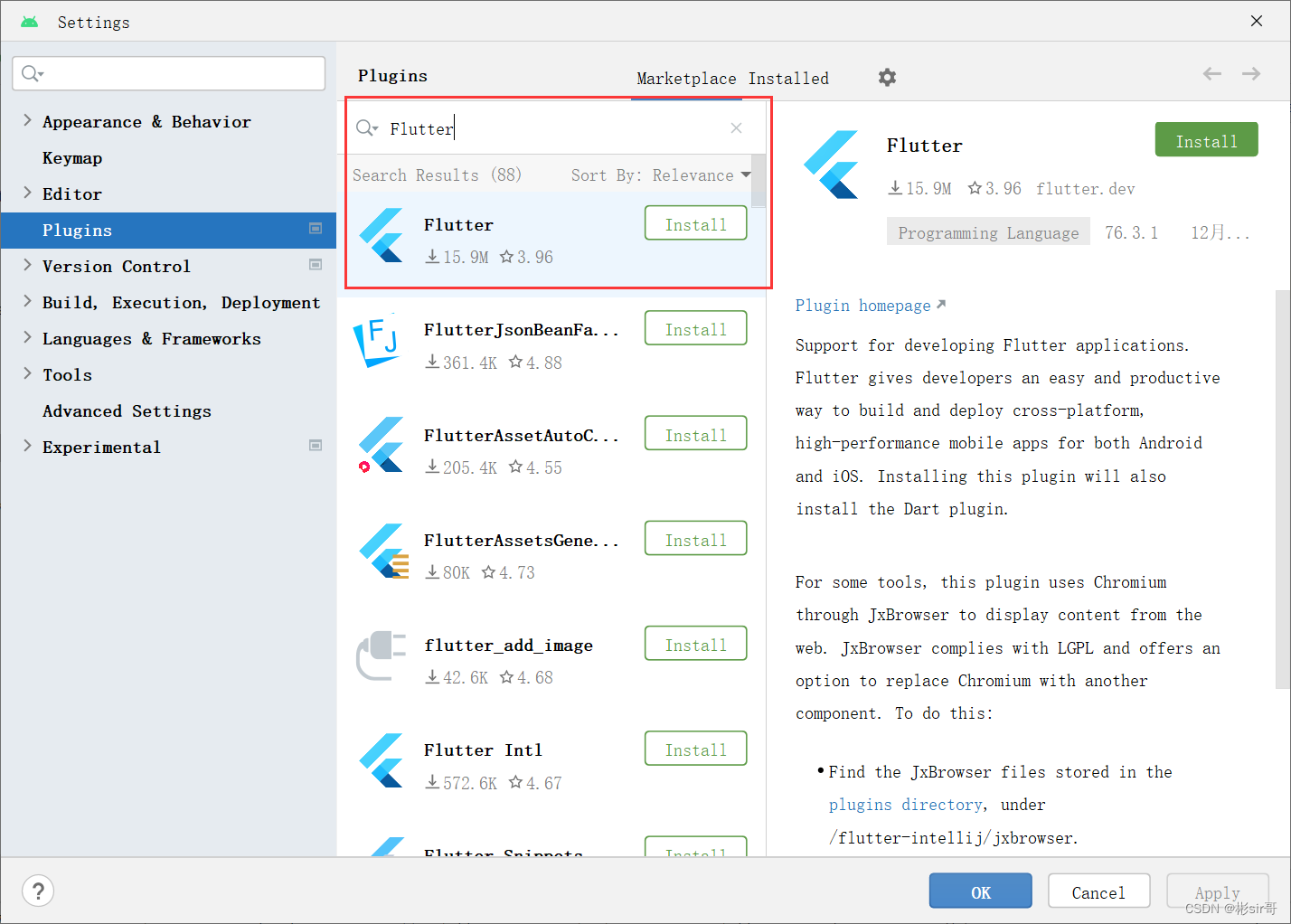Select flutter_add_image plugin name
The width and height of the screenshot is (1291, 924).
(508, 646)
